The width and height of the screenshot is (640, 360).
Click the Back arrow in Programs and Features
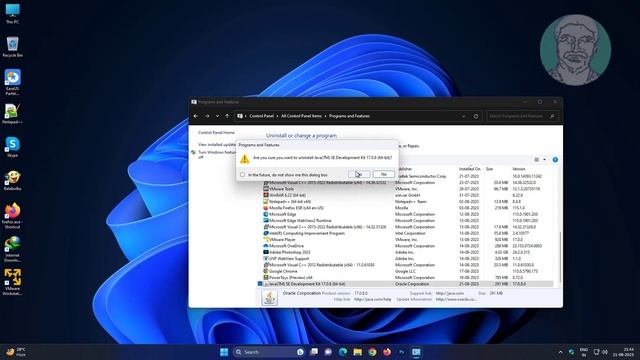(196, 116)
